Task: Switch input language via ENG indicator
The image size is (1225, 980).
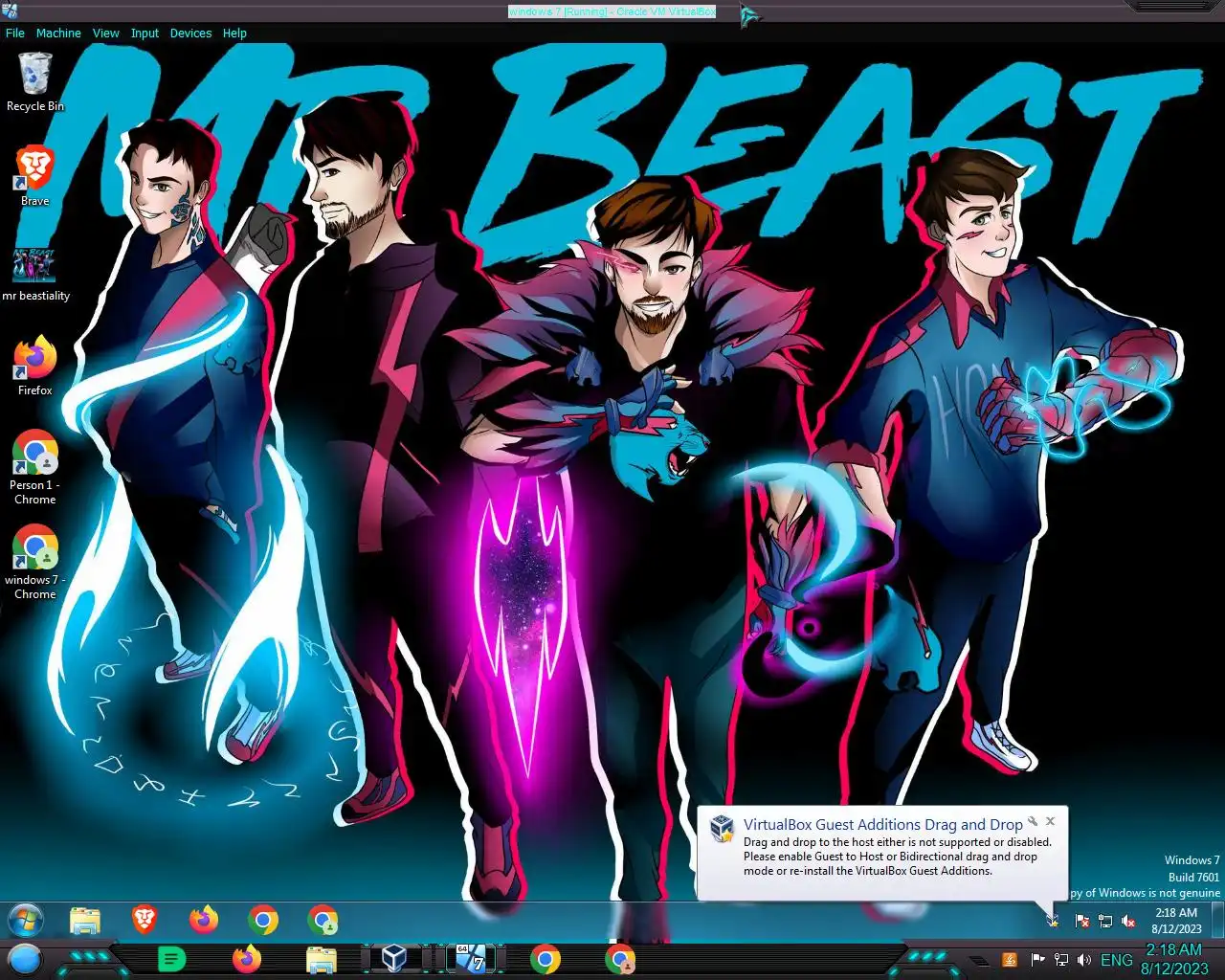Action: 1117,960
